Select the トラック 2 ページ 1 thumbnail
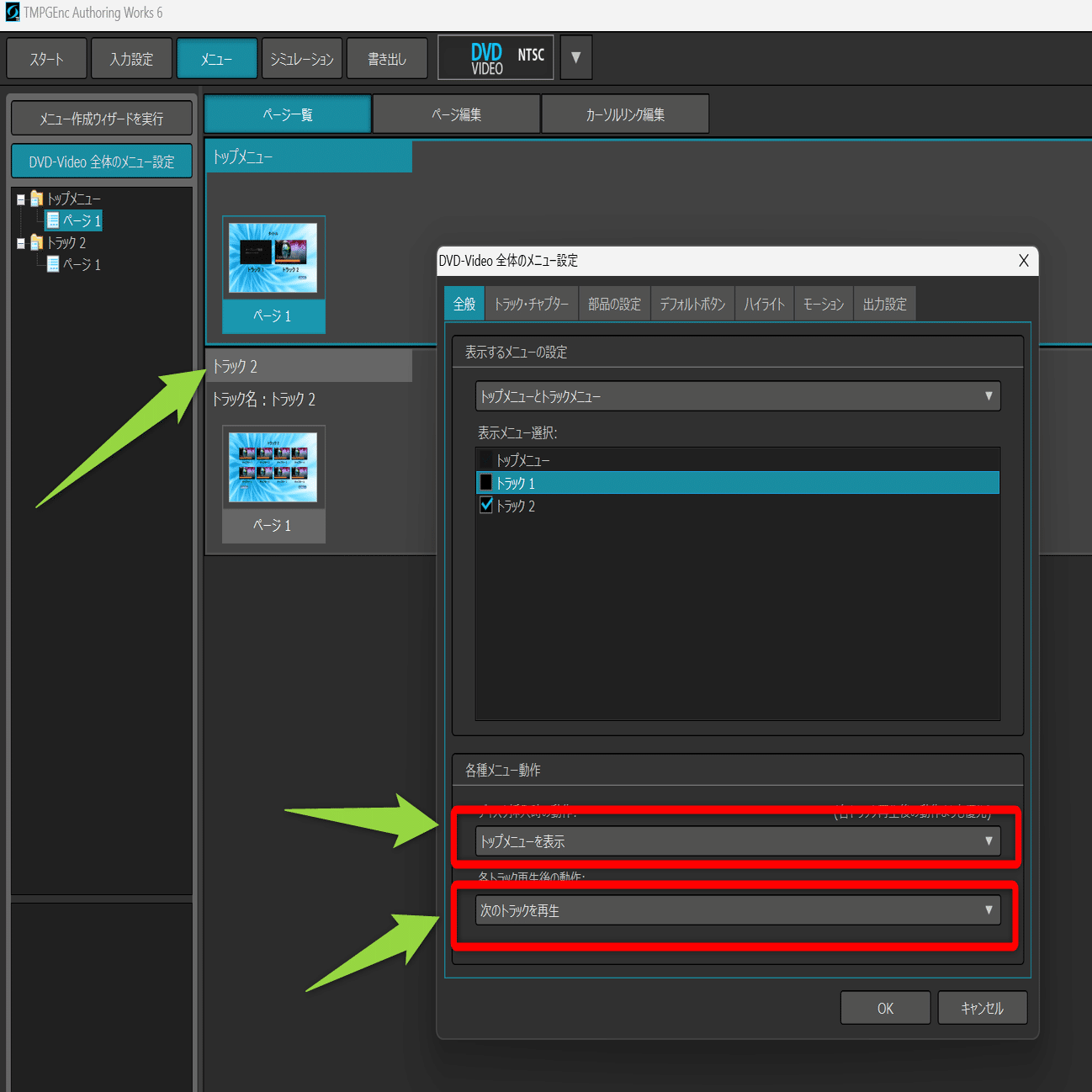This screenshot has width=1092, height=1092. (273, 484)
